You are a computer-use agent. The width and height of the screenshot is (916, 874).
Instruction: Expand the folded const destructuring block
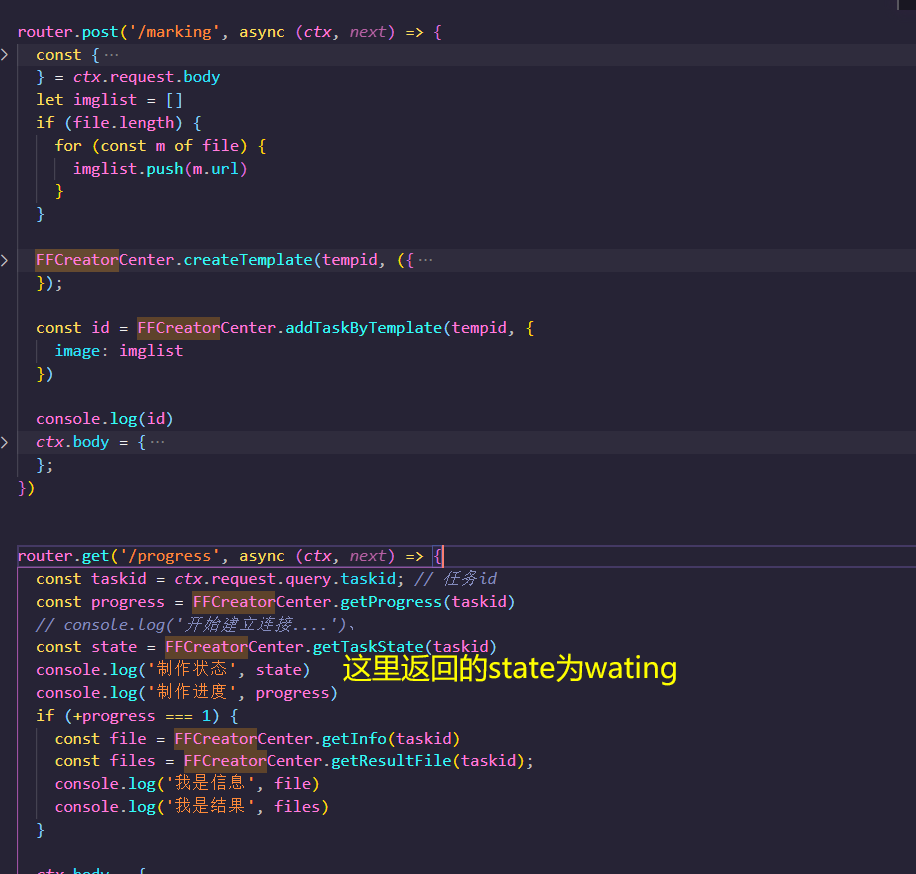pyautogui.click(x=5, y=55)
